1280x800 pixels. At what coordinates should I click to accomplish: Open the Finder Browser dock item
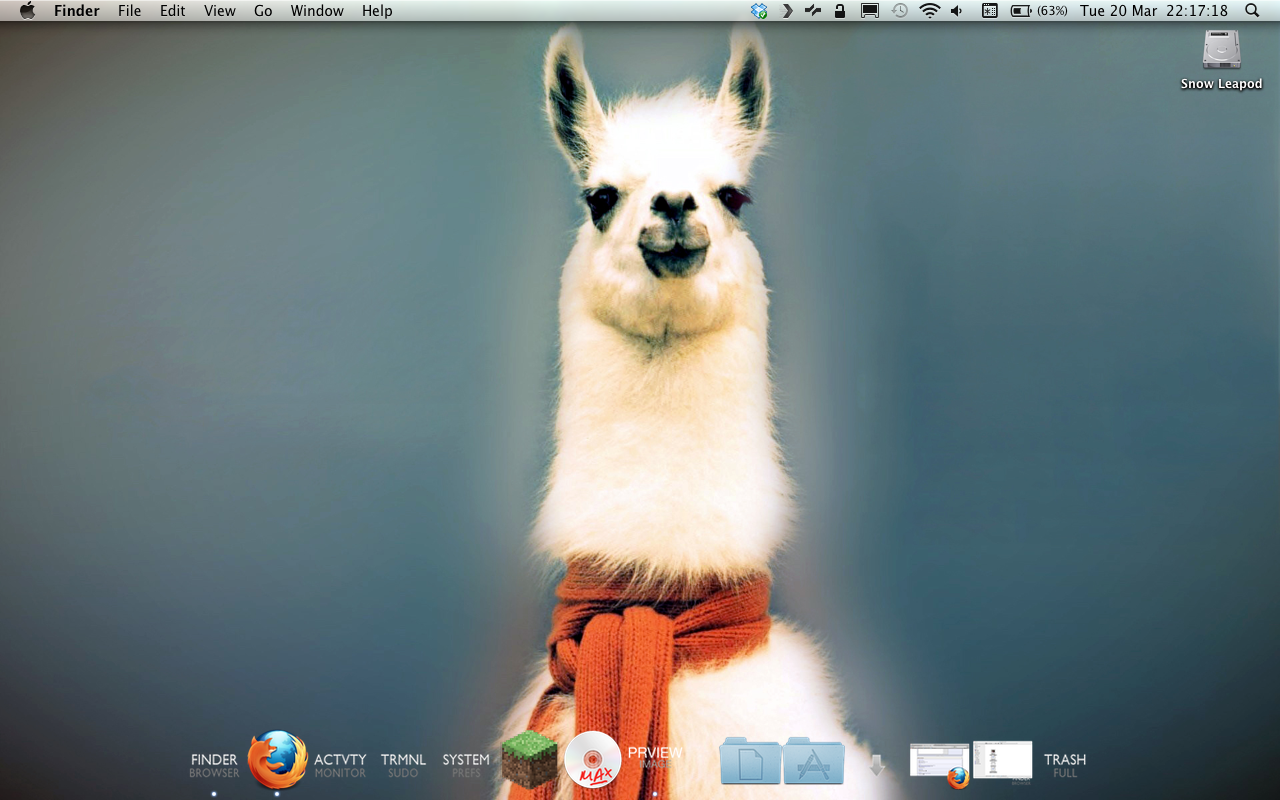(214, 766)
